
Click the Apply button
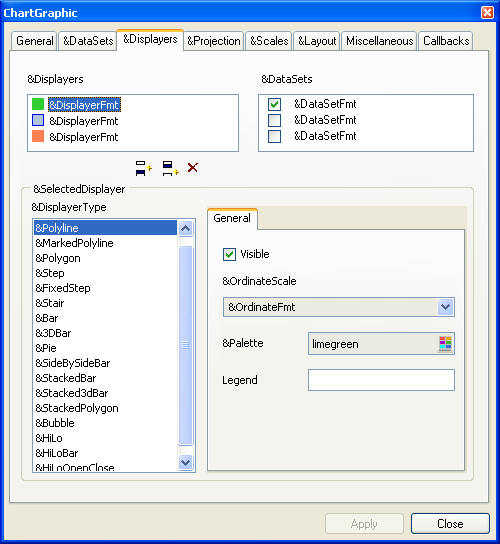[364, 524]
